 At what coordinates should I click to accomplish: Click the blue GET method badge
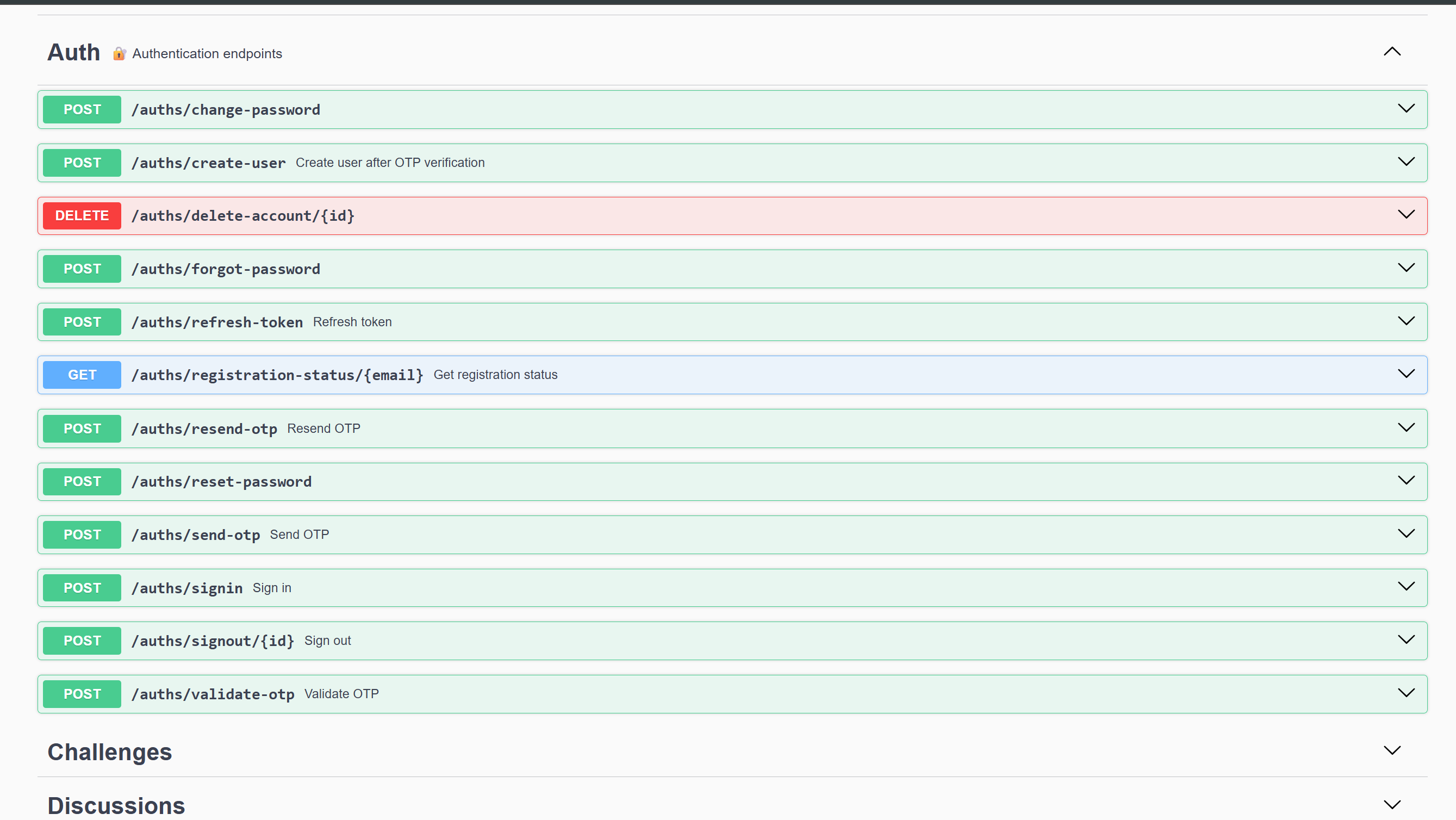pyautogui.click(x=82, y=375)
